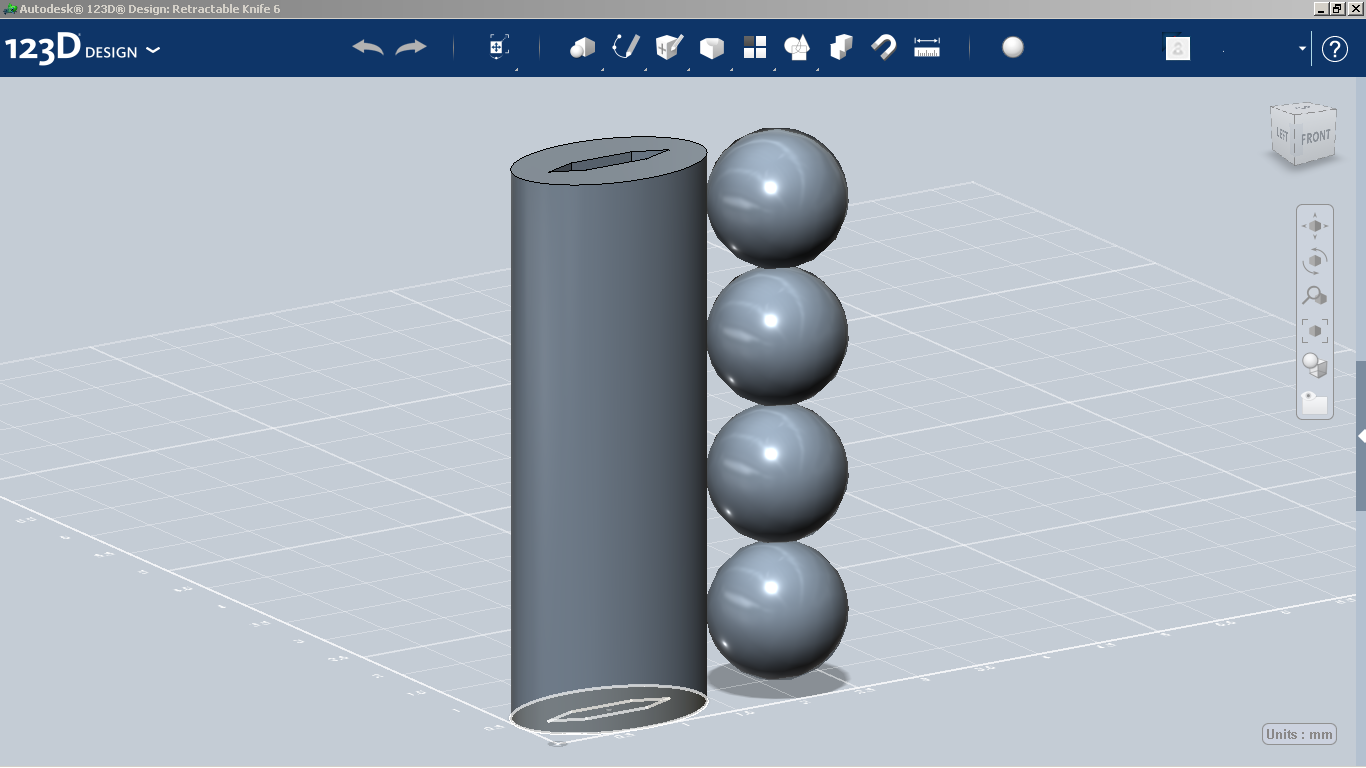Open the 123D Design main menu chevron
This screenshot has width=1366, height=768.
tap(154, 49)
